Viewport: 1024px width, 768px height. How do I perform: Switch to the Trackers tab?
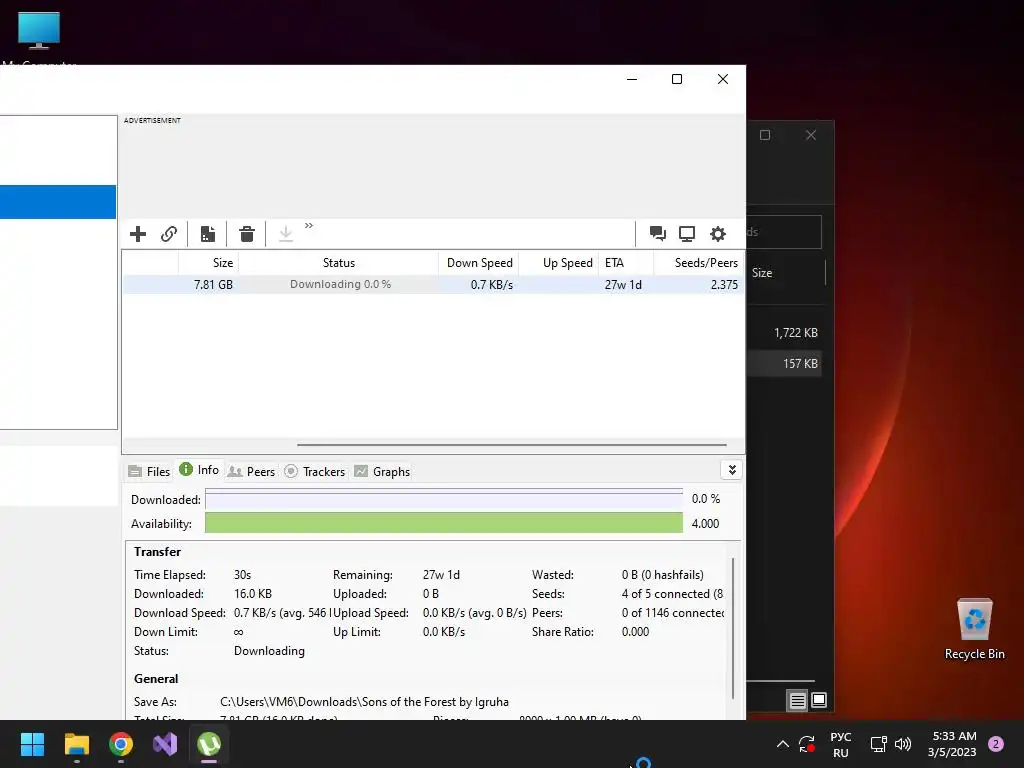tap(315, 472)
